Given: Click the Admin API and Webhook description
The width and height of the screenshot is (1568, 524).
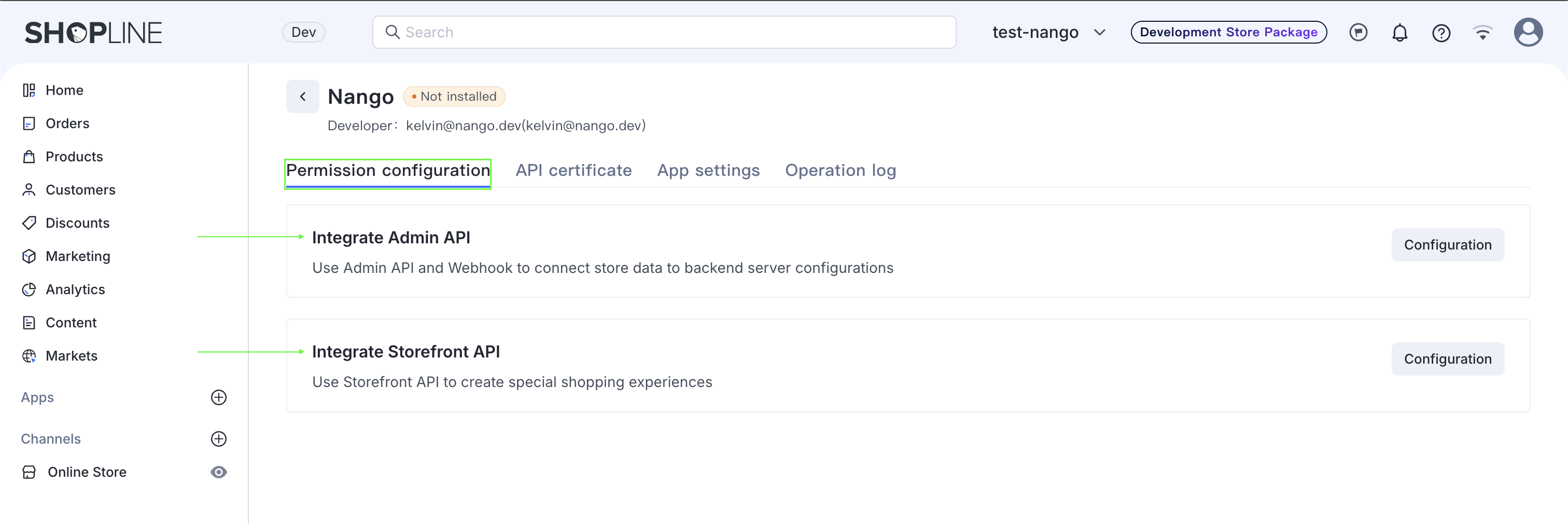Looking at the screenshot, I should coord(603,268).
